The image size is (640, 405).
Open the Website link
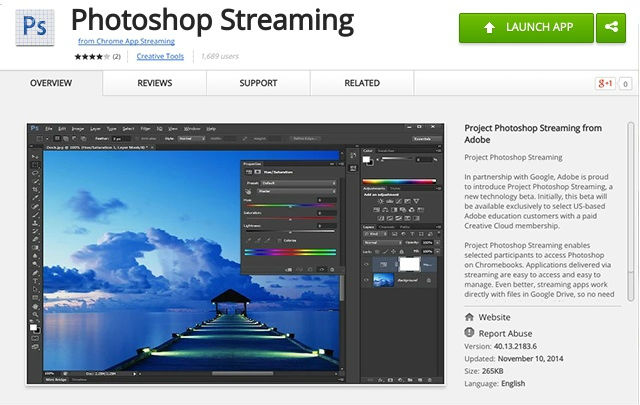(x=494, y=317)
